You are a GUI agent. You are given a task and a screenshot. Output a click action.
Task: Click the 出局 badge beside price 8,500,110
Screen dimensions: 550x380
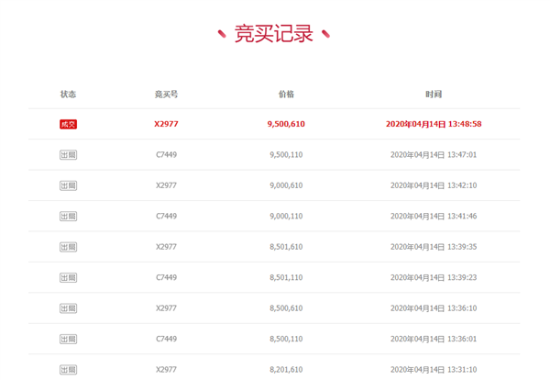(x=68, y=339)
